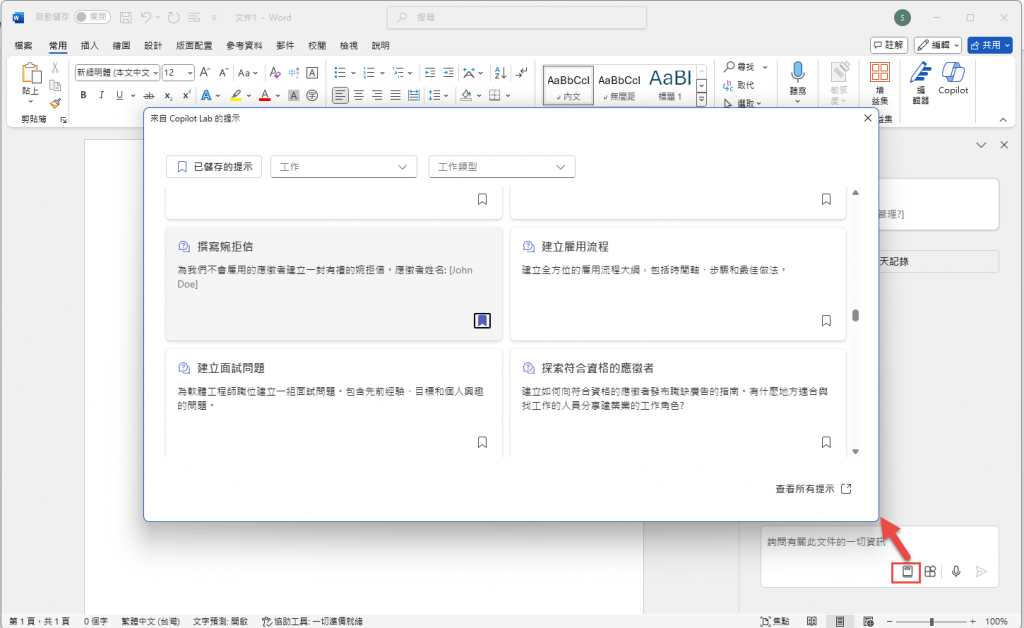Screen dimensions: 1024x628
Task: Open the 工作 dropdown in the prompt dialog
Action: click(344, 166)
